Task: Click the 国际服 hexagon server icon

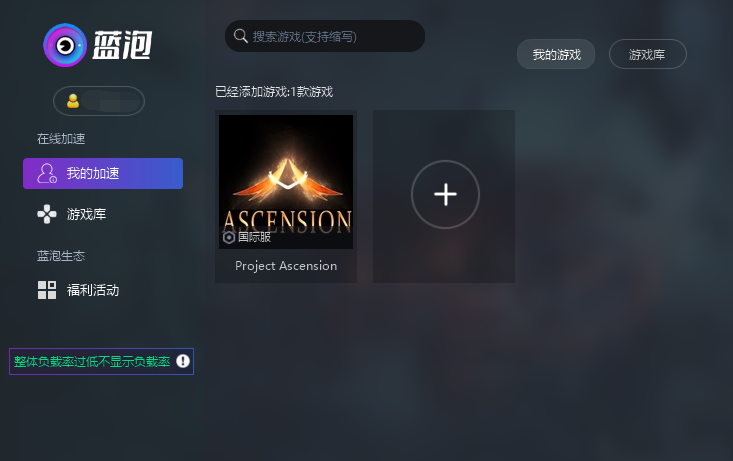Action: [229, 237]
